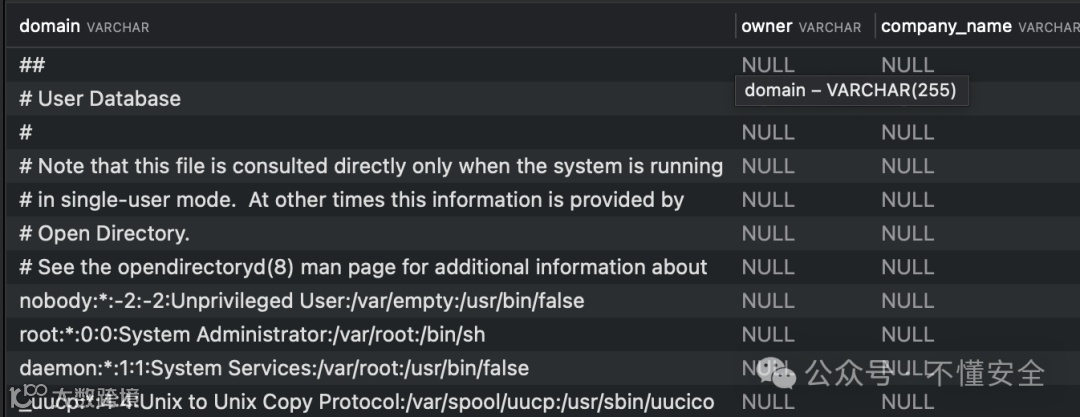
Task: Select the root System Administrator cell
Action: pos(252,334)
